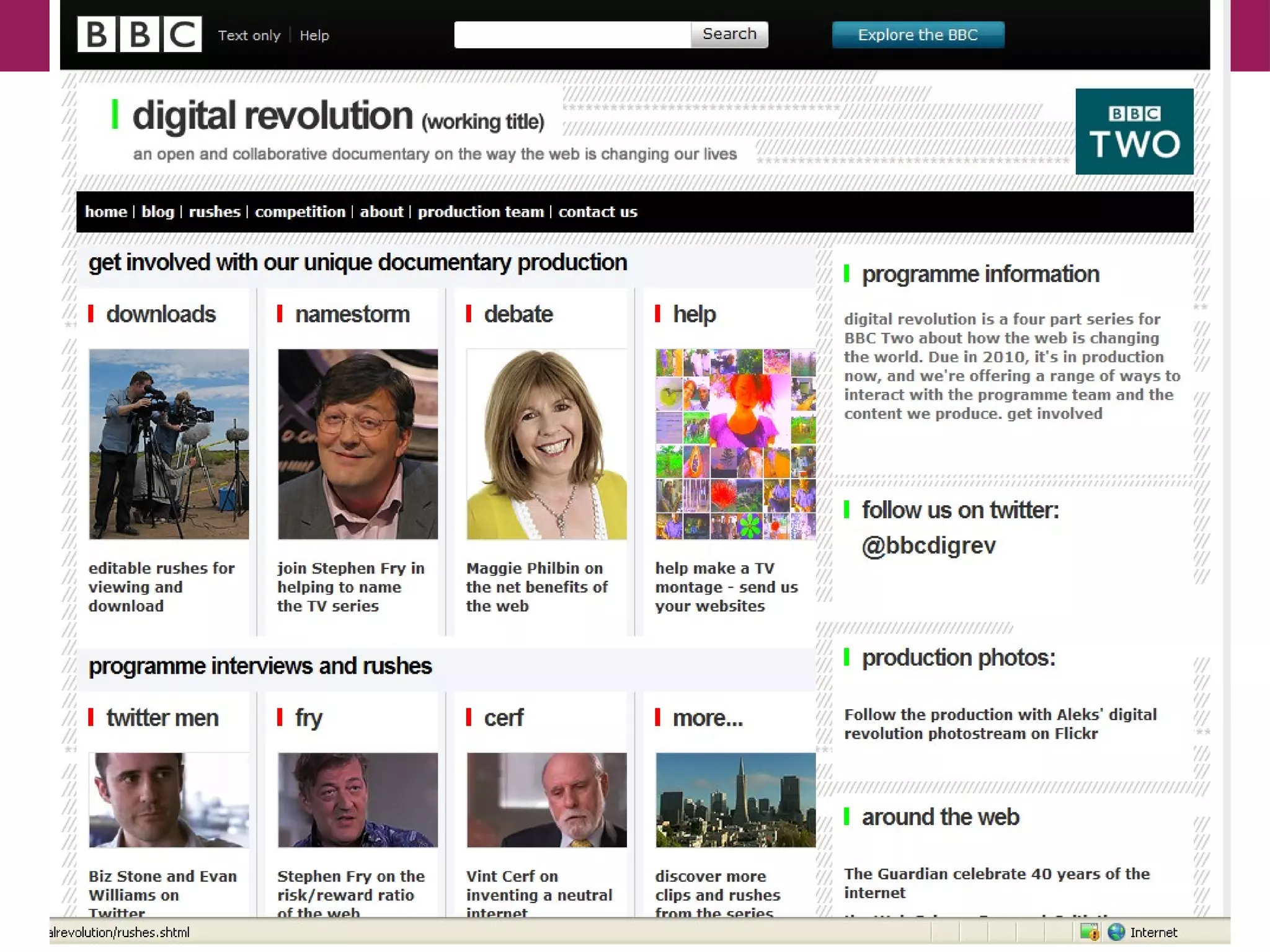Click the BBC Two logo
This screenshot has height=952, width=1270.
tap(1134, 131)
